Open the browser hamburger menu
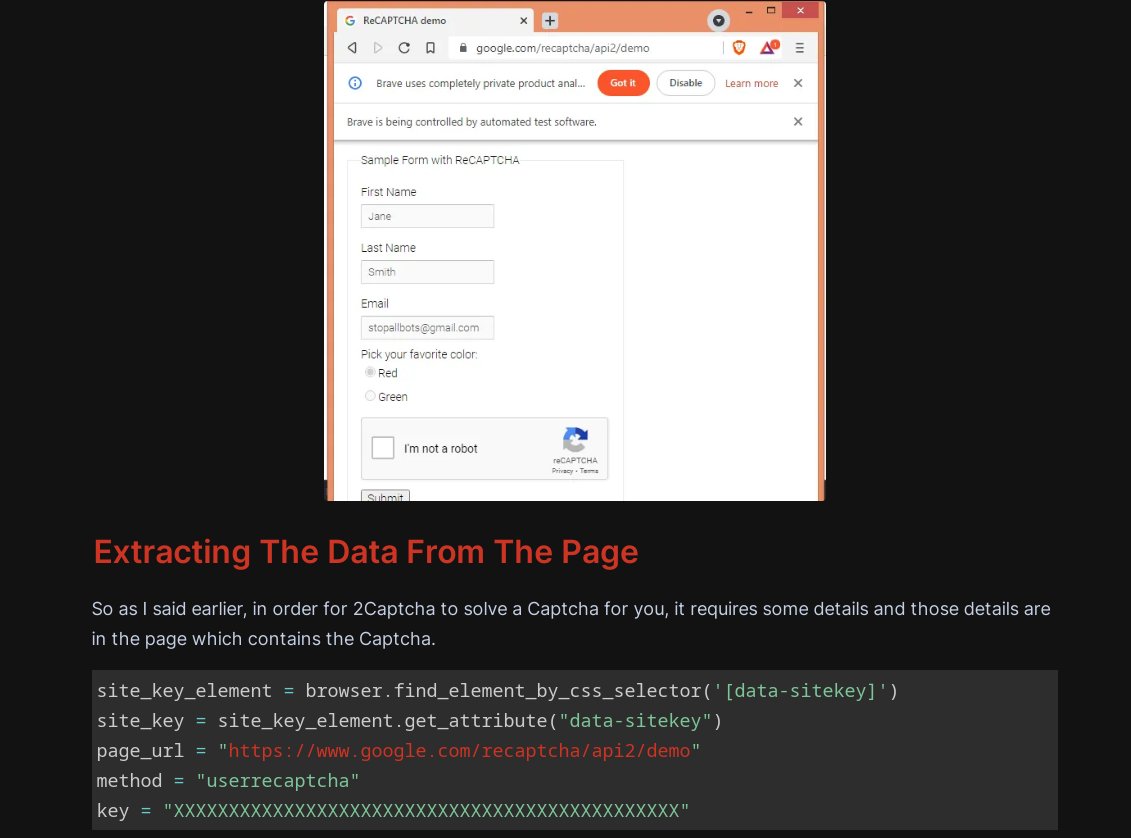Screen dimensions: 1131x838 pos(799,48)
